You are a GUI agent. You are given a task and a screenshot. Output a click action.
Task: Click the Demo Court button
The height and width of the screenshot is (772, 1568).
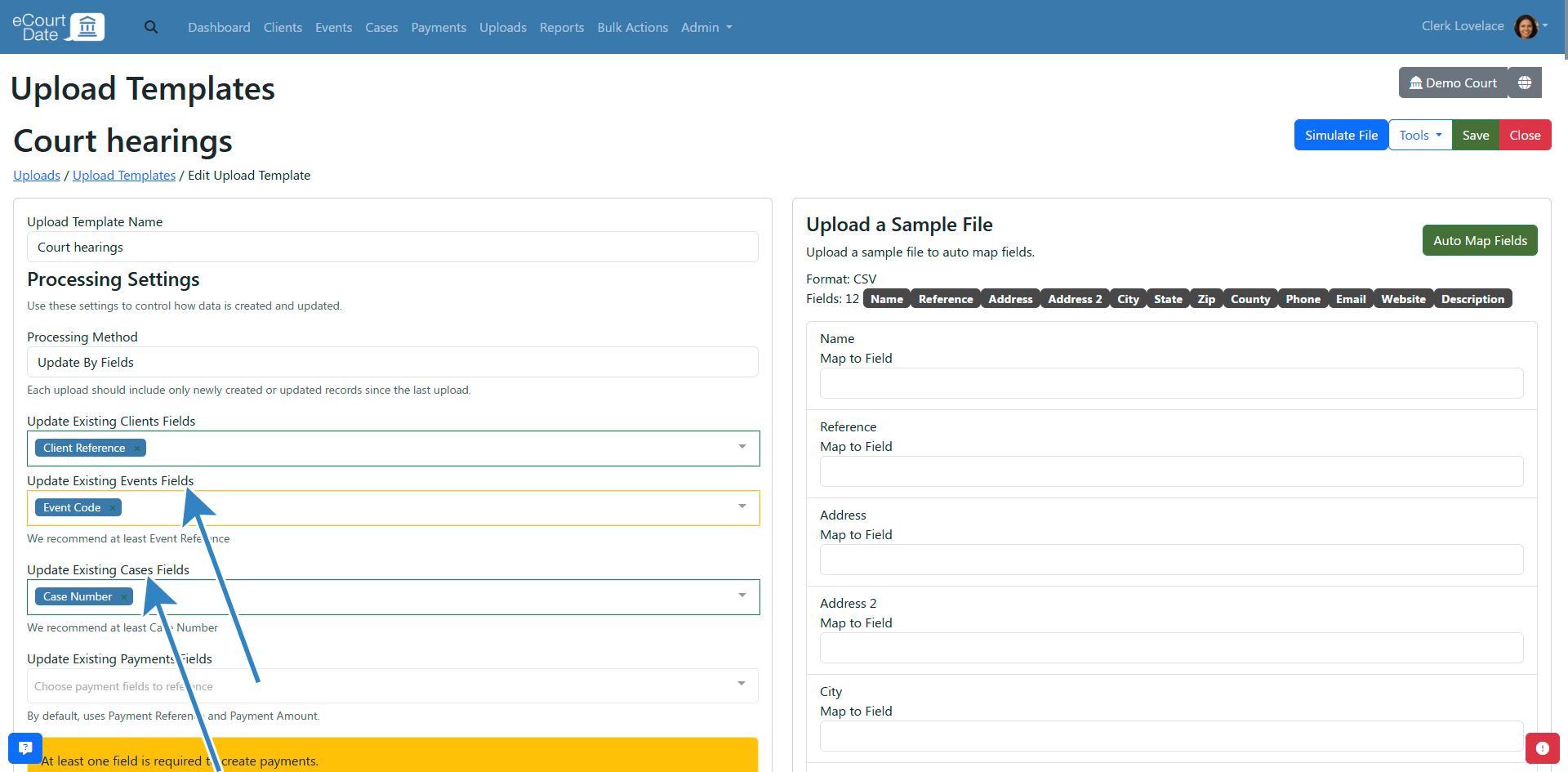pos(1453,83)
